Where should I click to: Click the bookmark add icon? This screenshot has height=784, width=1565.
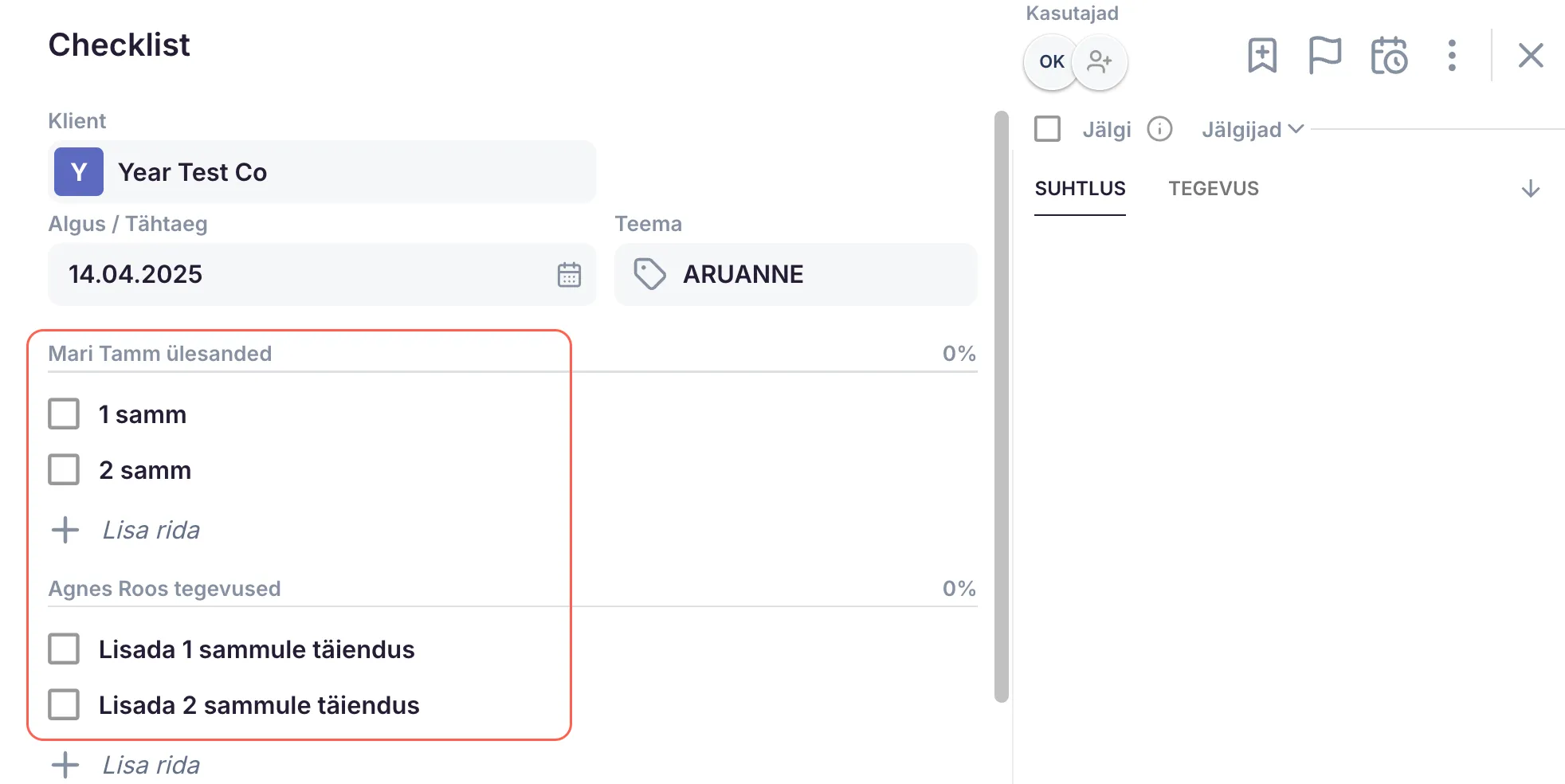click(x=1262, y=56)
